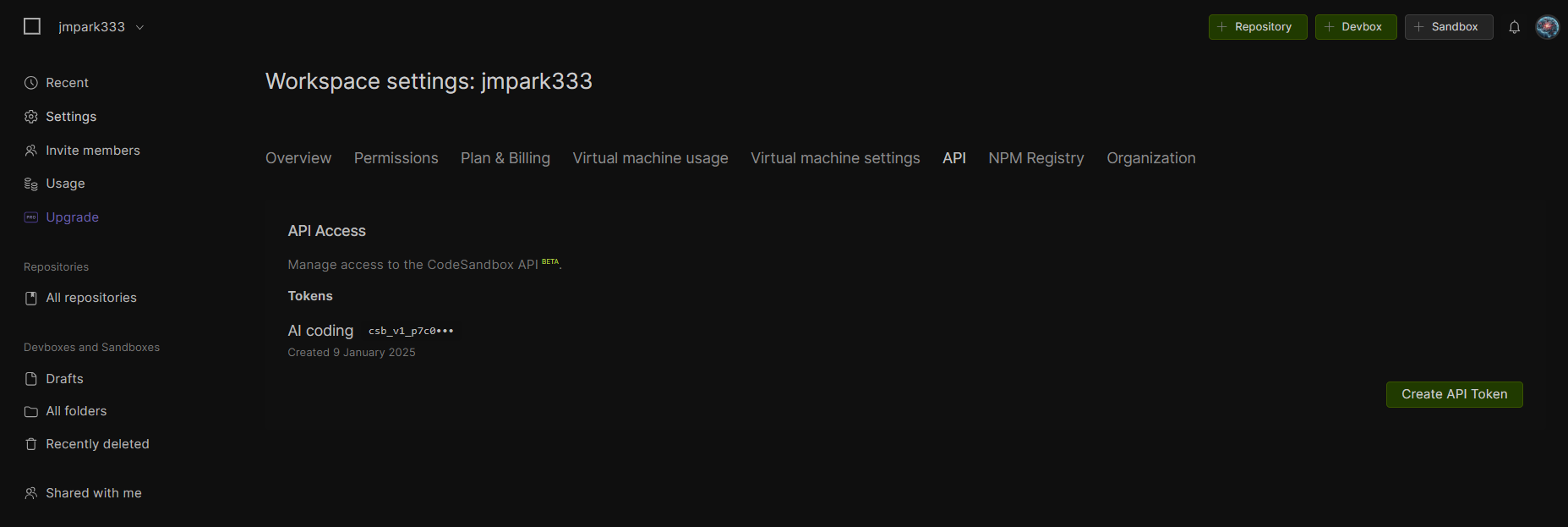Switch to the Overview tab

[x=298, y=158]
